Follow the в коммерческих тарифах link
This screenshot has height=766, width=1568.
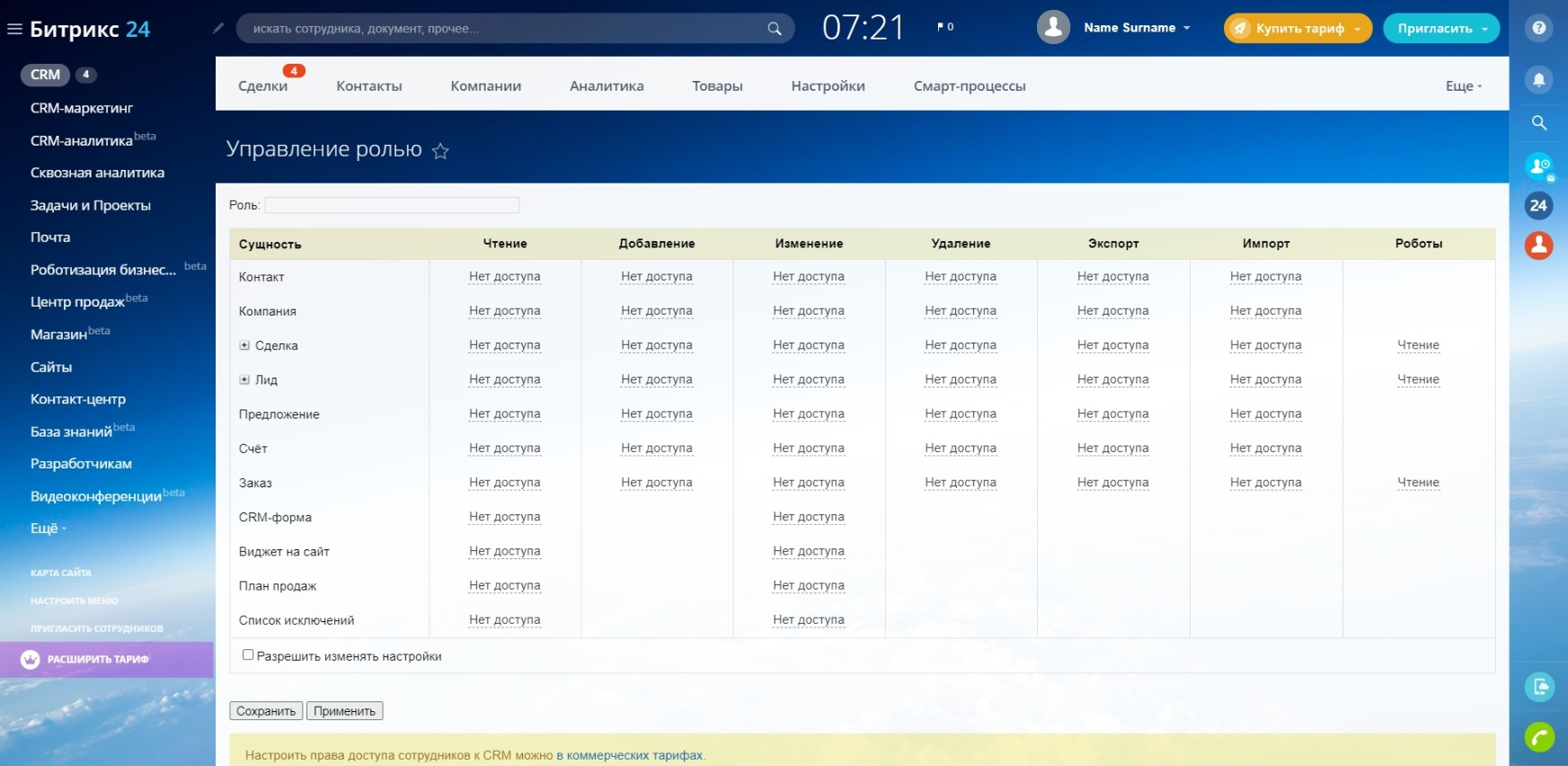click(x=629, y=755)
